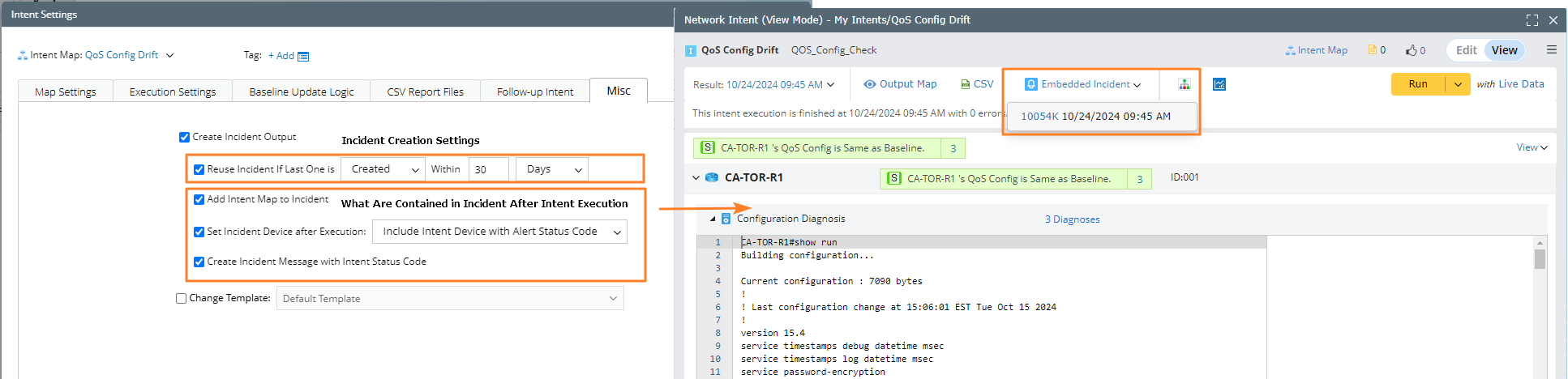This screenshot has height=379, width=1568.
Task: Click the 3 Diagnoses link
Action: click(1072, 219)
